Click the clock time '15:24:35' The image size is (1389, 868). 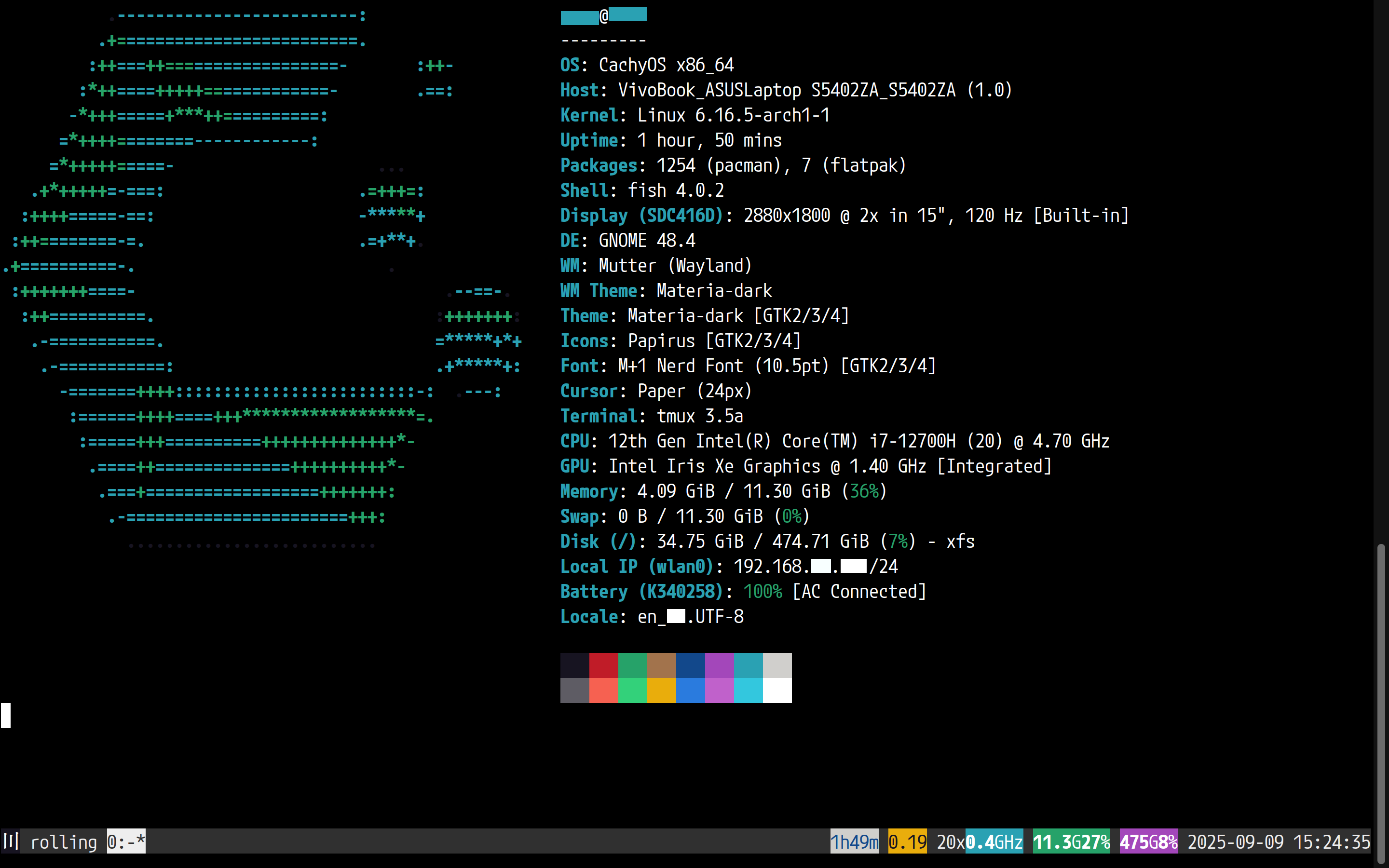[1332, 841]
